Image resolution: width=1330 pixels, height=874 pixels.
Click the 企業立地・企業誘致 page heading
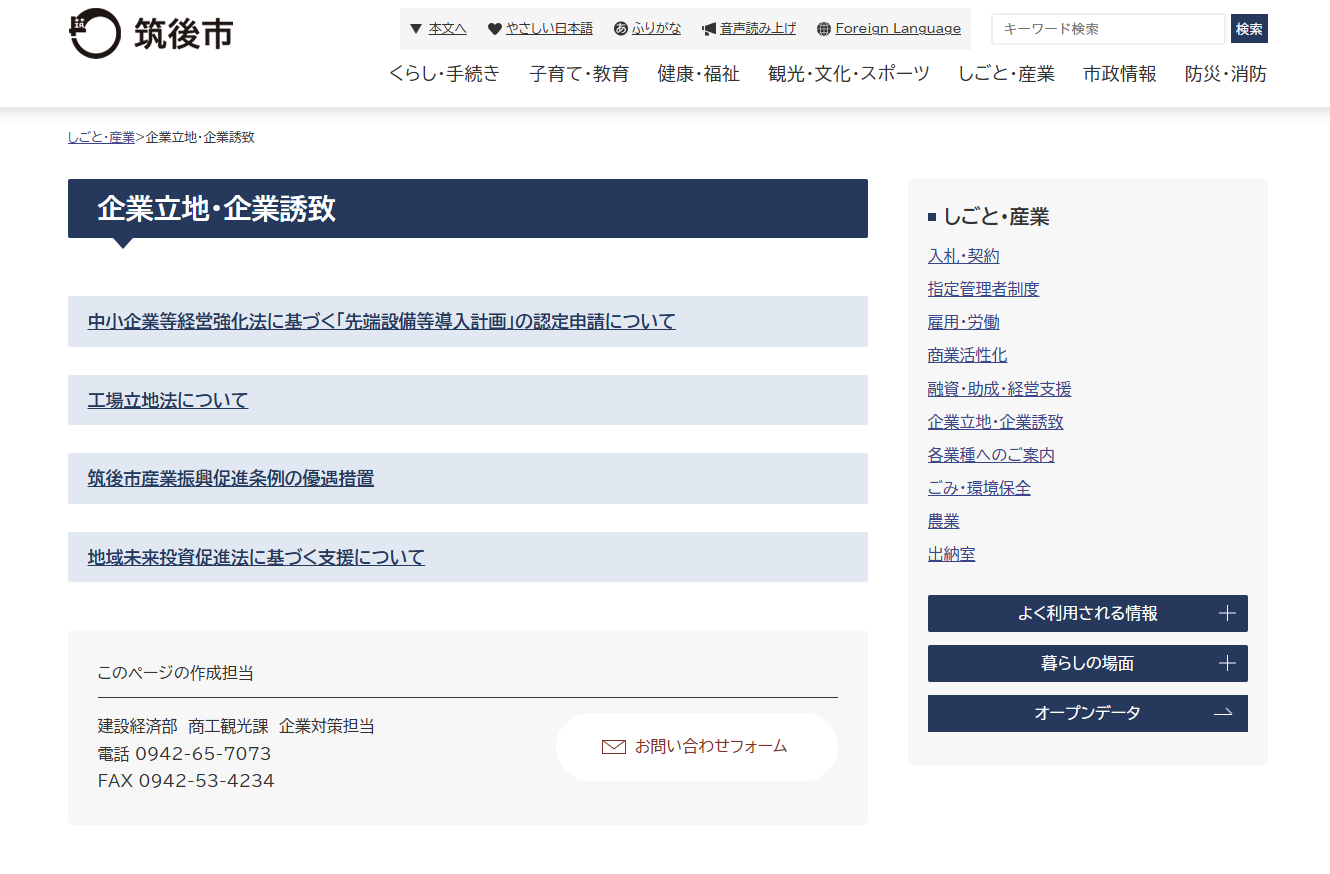click(216, 209)
